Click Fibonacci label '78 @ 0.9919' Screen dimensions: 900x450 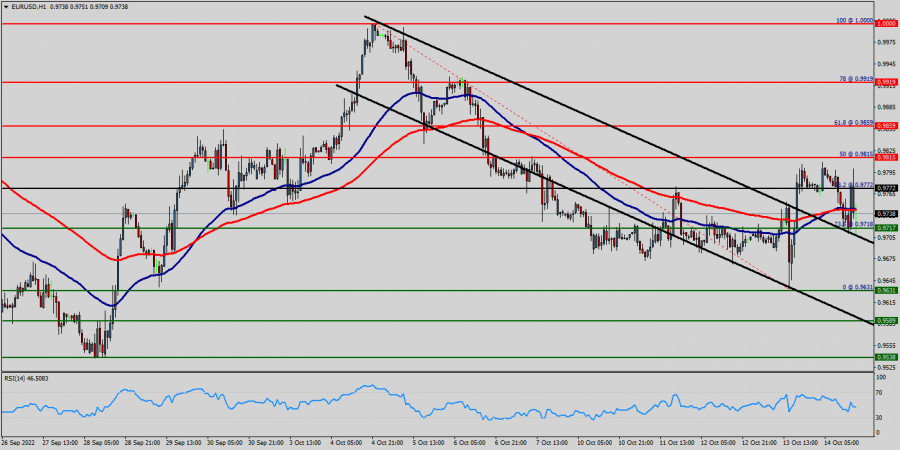(x=857, y=79)
